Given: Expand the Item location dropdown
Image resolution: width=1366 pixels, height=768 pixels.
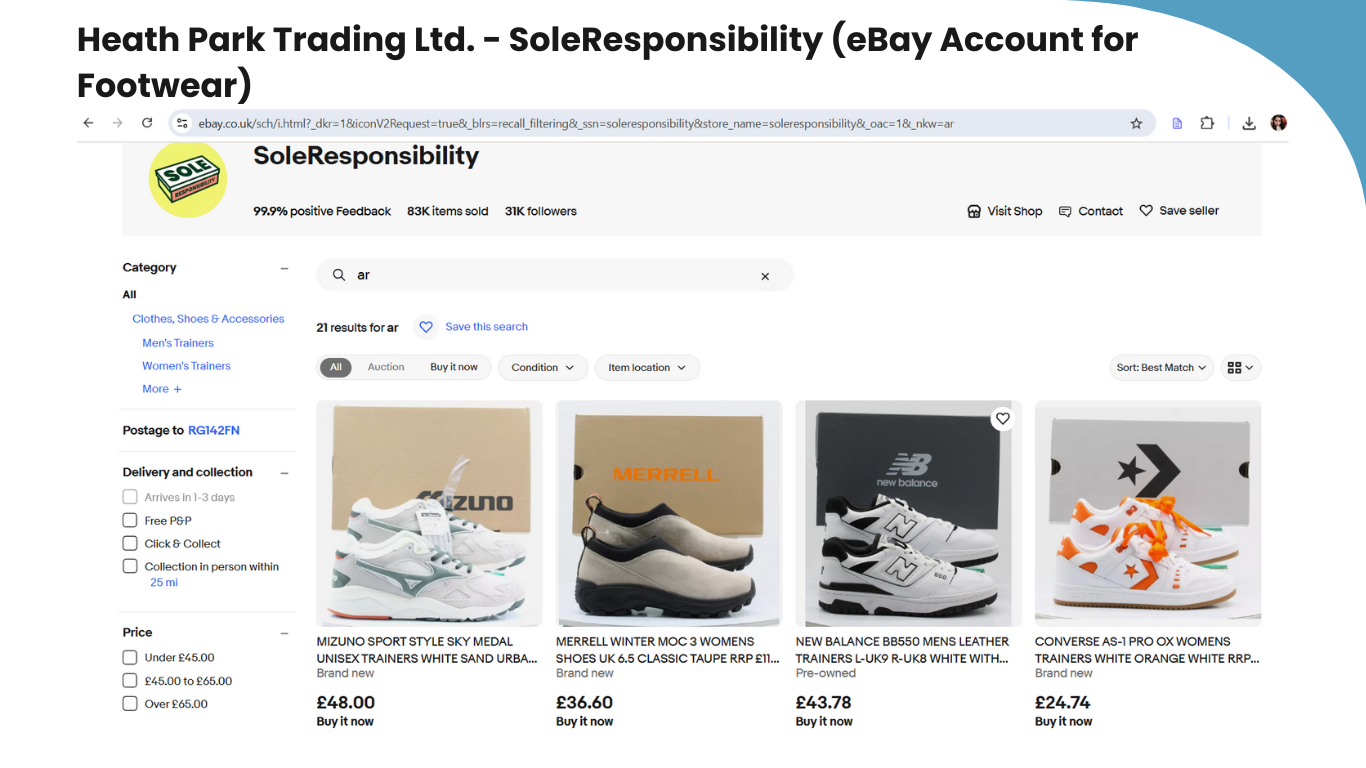Looking at the screenshot, I should click(x=647, y=368).
